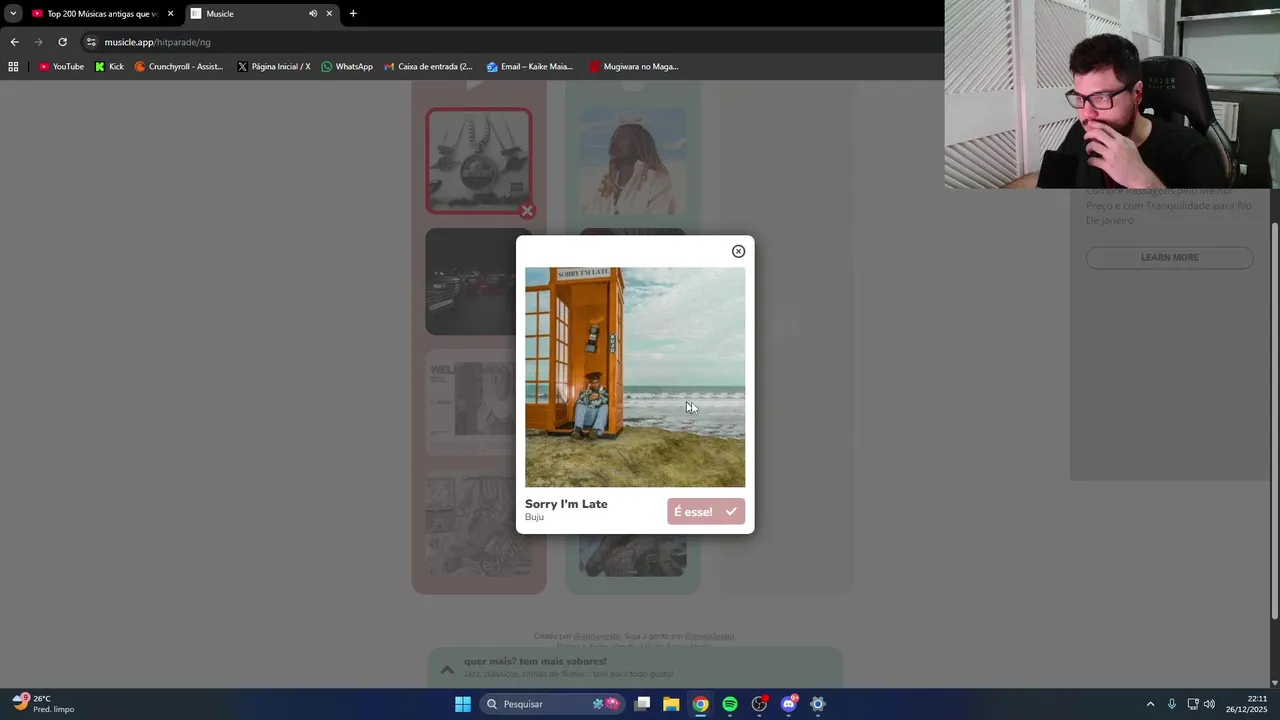Click the LEARN MORE ad button

point(1169,257)
